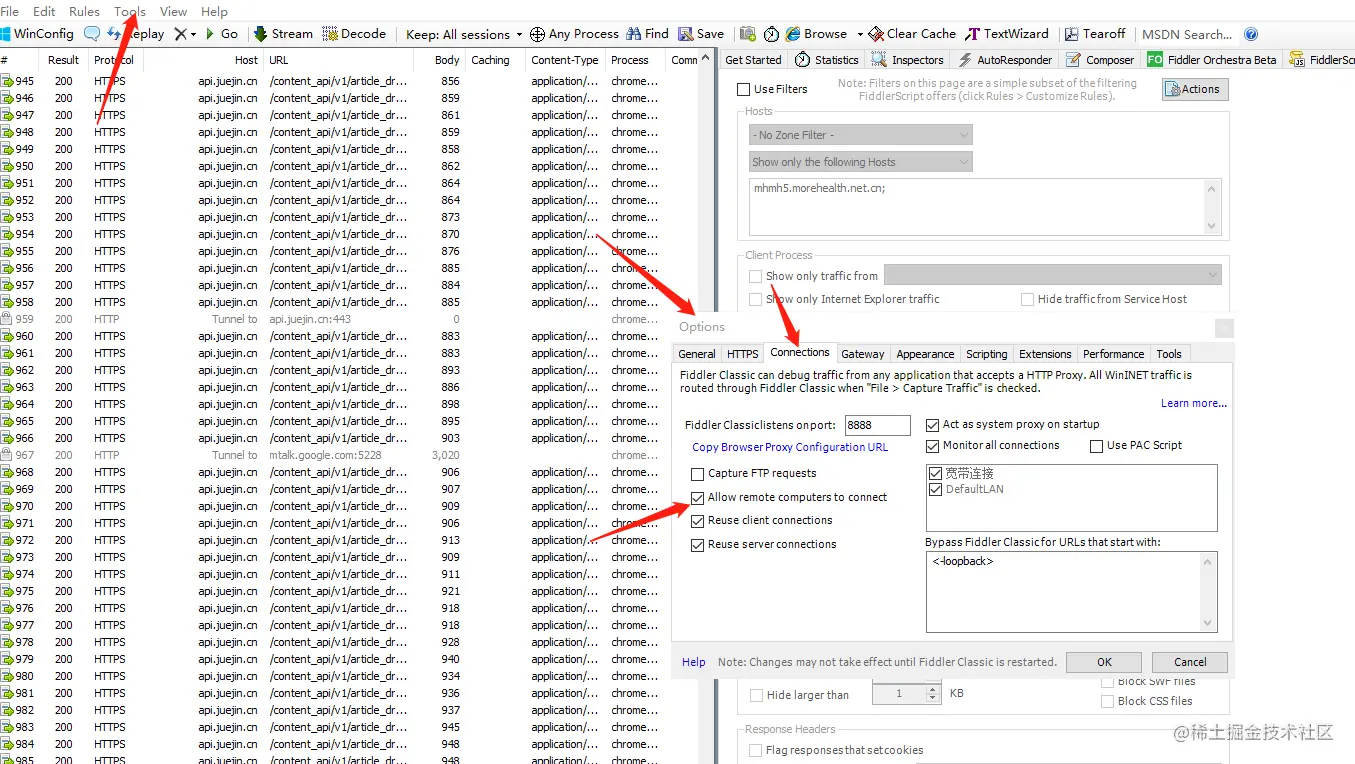Click the Go resume button
The image size is (1355, 764).
click(x=221, y=33)
